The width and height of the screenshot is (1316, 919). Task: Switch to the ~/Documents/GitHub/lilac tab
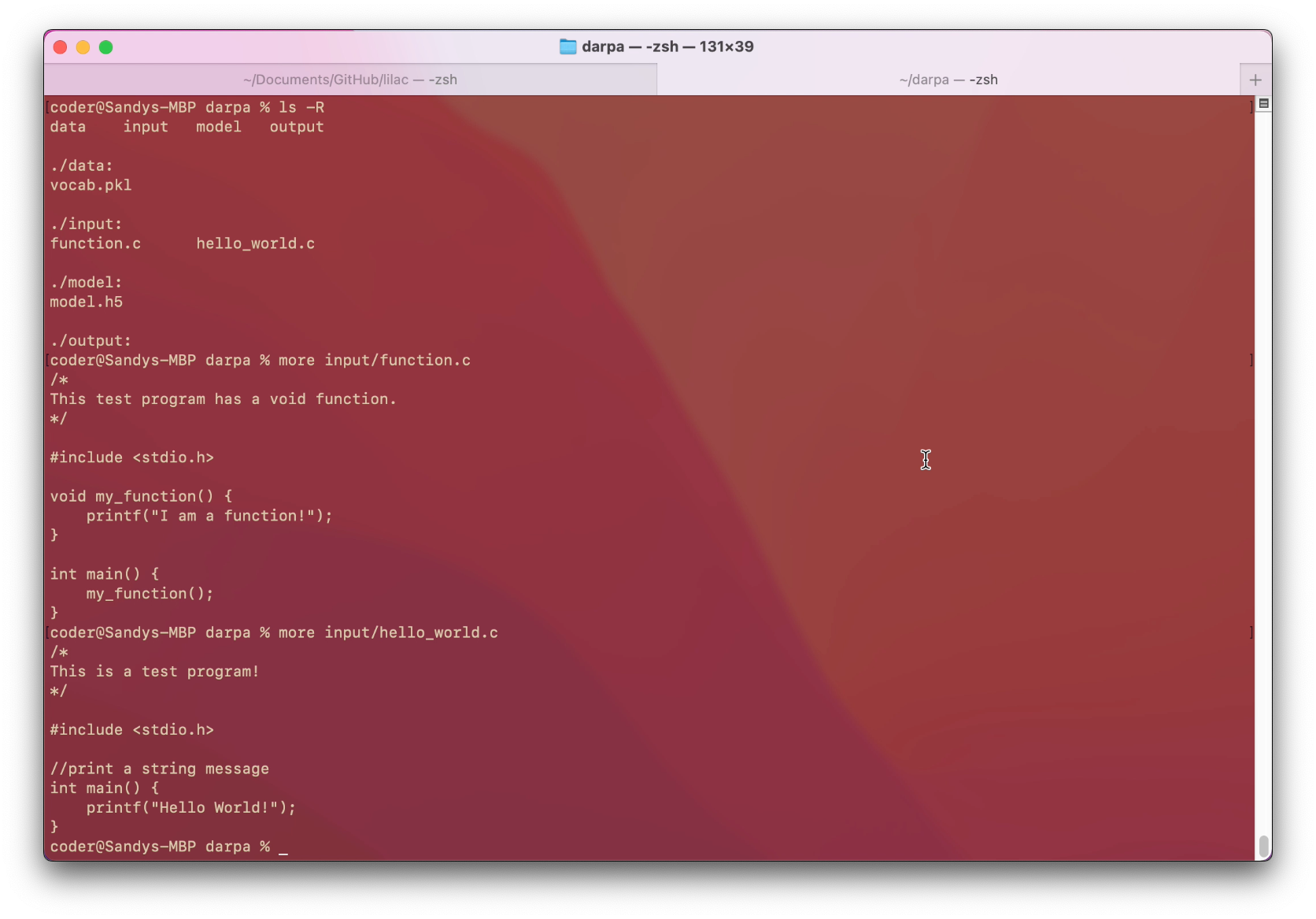tap(350, 79)
